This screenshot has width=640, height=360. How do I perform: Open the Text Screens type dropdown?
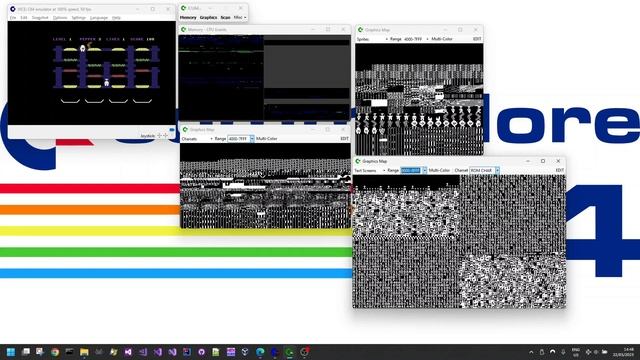[370, 171]
